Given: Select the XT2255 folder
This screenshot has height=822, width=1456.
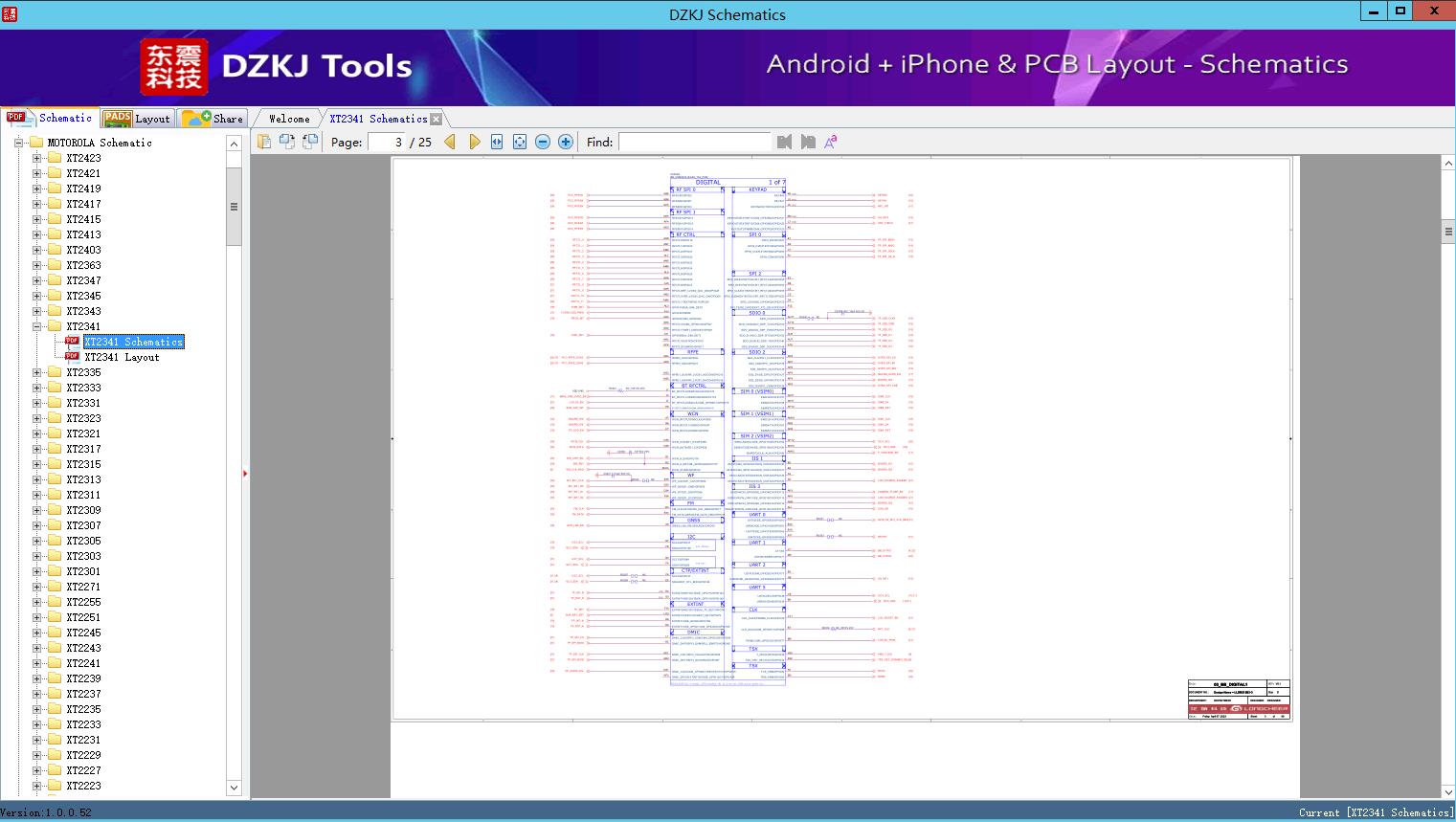Looking at the screenshot, I should [x=83, y=602].
